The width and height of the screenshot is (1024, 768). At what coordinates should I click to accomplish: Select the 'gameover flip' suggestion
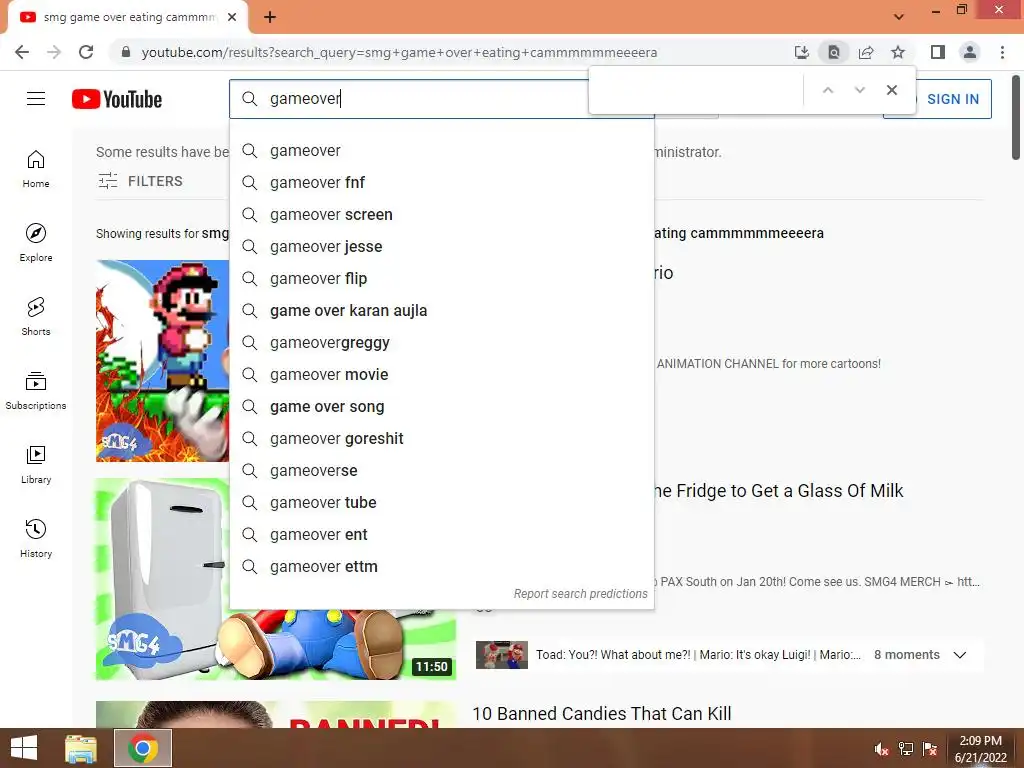442,279
